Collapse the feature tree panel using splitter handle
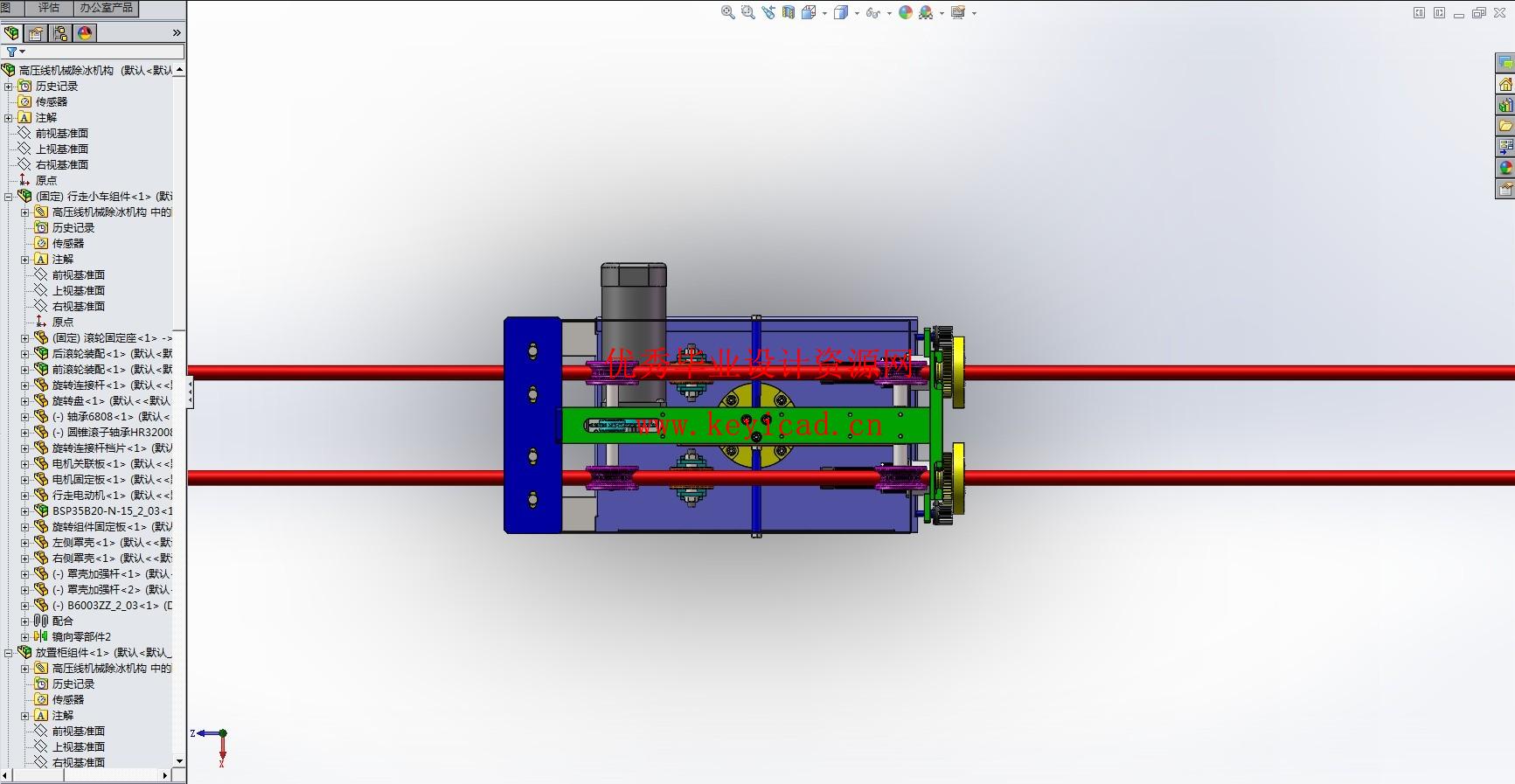Image resolution: width=1515 pixels, height=784 pixels. pos(190,393)
